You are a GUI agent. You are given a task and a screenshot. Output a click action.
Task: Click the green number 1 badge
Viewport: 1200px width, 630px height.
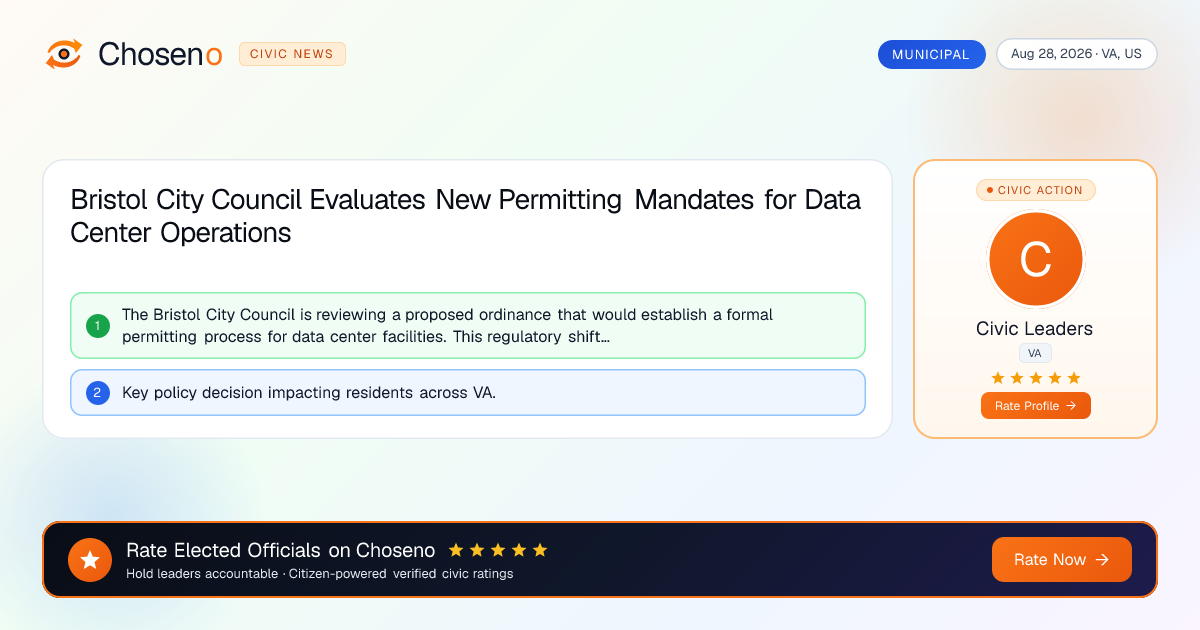(x=98, y=325)
